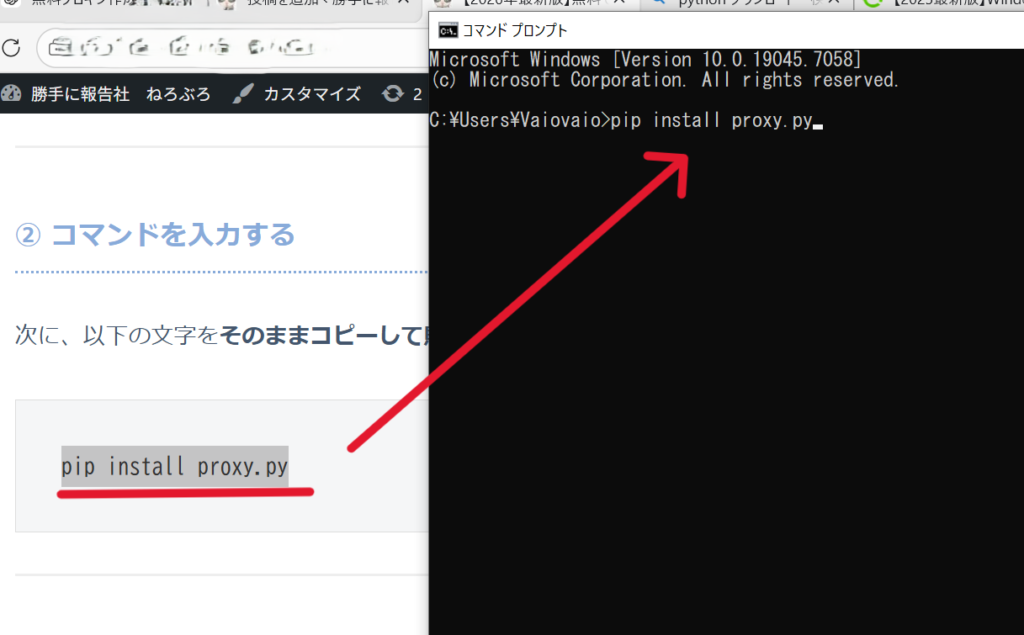Open the カスタマイズ text link
This screenshot has width=1024, height=635.
point(311,94)
